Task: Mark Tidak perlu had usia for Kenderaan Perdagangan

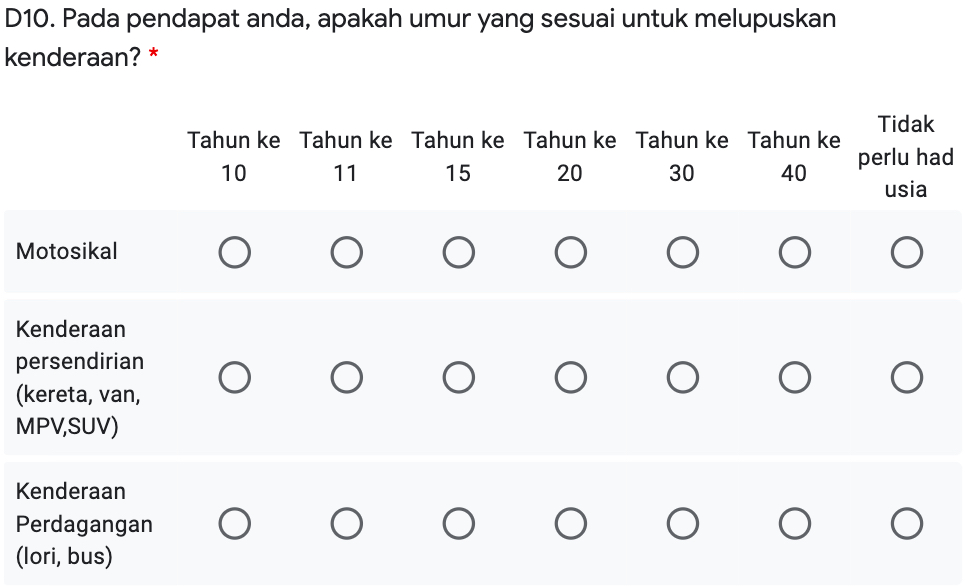Action: pyautogui.click(x=906, y=523)
